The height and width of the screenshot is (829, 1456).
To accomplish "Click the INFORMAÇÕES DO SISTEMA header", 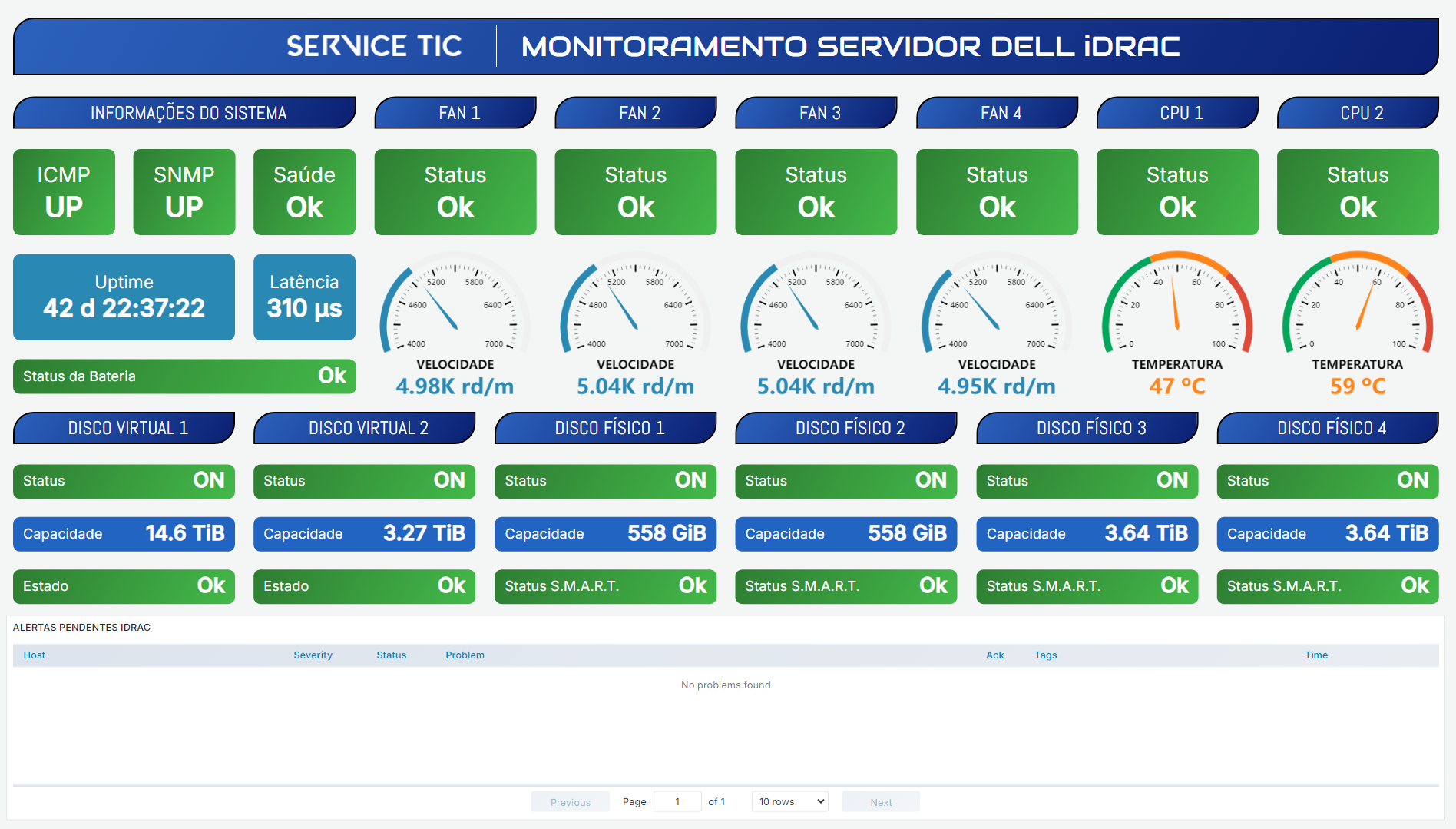I will 184,113.
